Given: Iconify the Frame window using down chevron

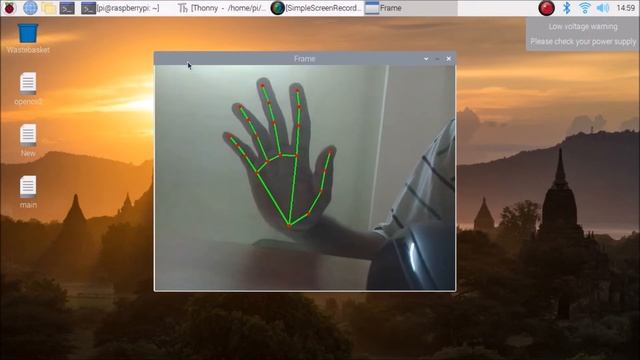Looking at the screenshot, I should click(426, 59).
